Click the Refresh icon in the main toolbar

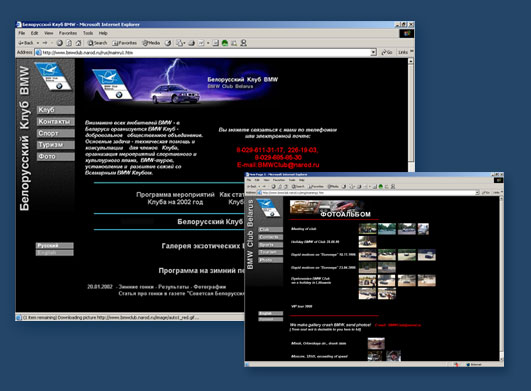click(69, 43)
